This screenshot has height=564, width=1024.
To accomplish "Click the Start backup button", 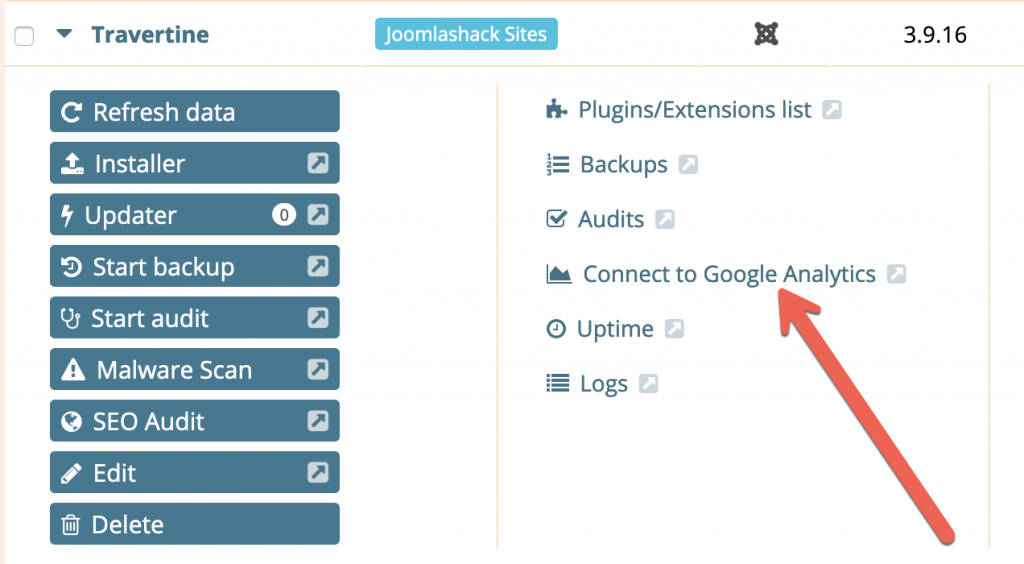I will click(195, 266).
